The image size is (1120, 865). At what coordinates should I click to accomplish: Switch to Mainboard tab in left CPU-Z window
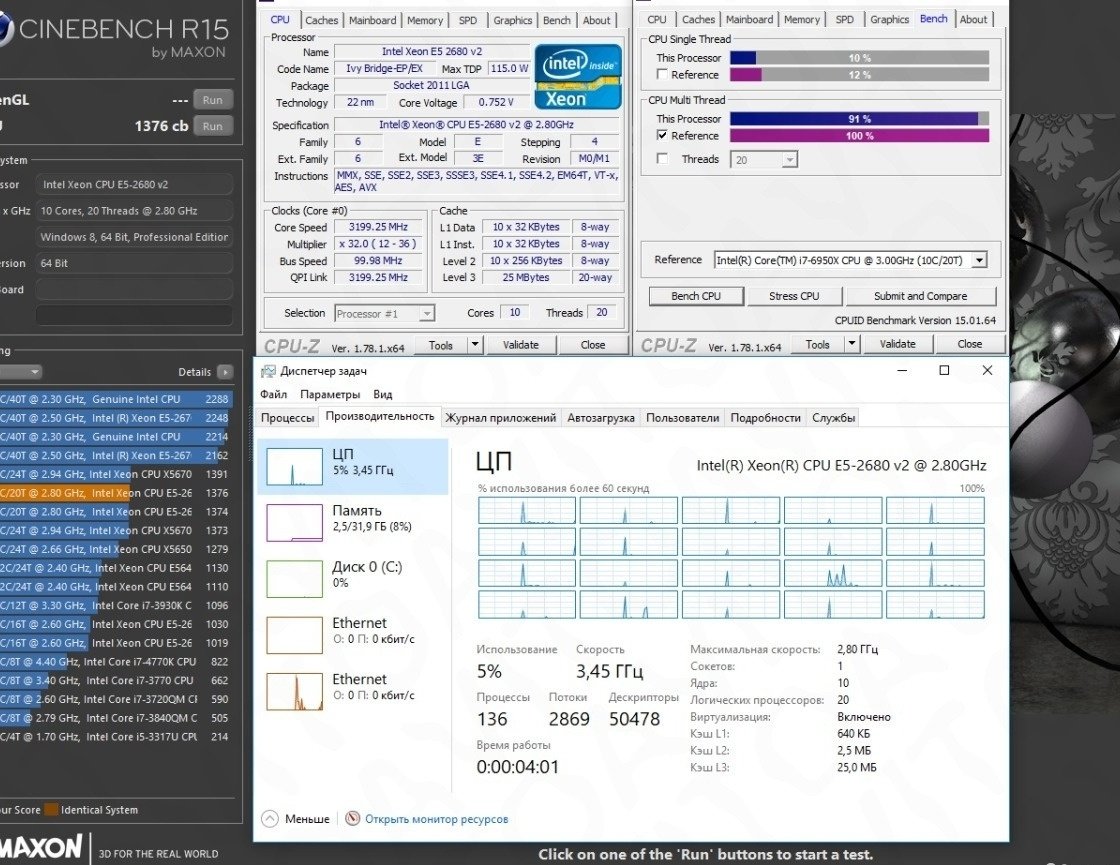[x=372, y=20]
